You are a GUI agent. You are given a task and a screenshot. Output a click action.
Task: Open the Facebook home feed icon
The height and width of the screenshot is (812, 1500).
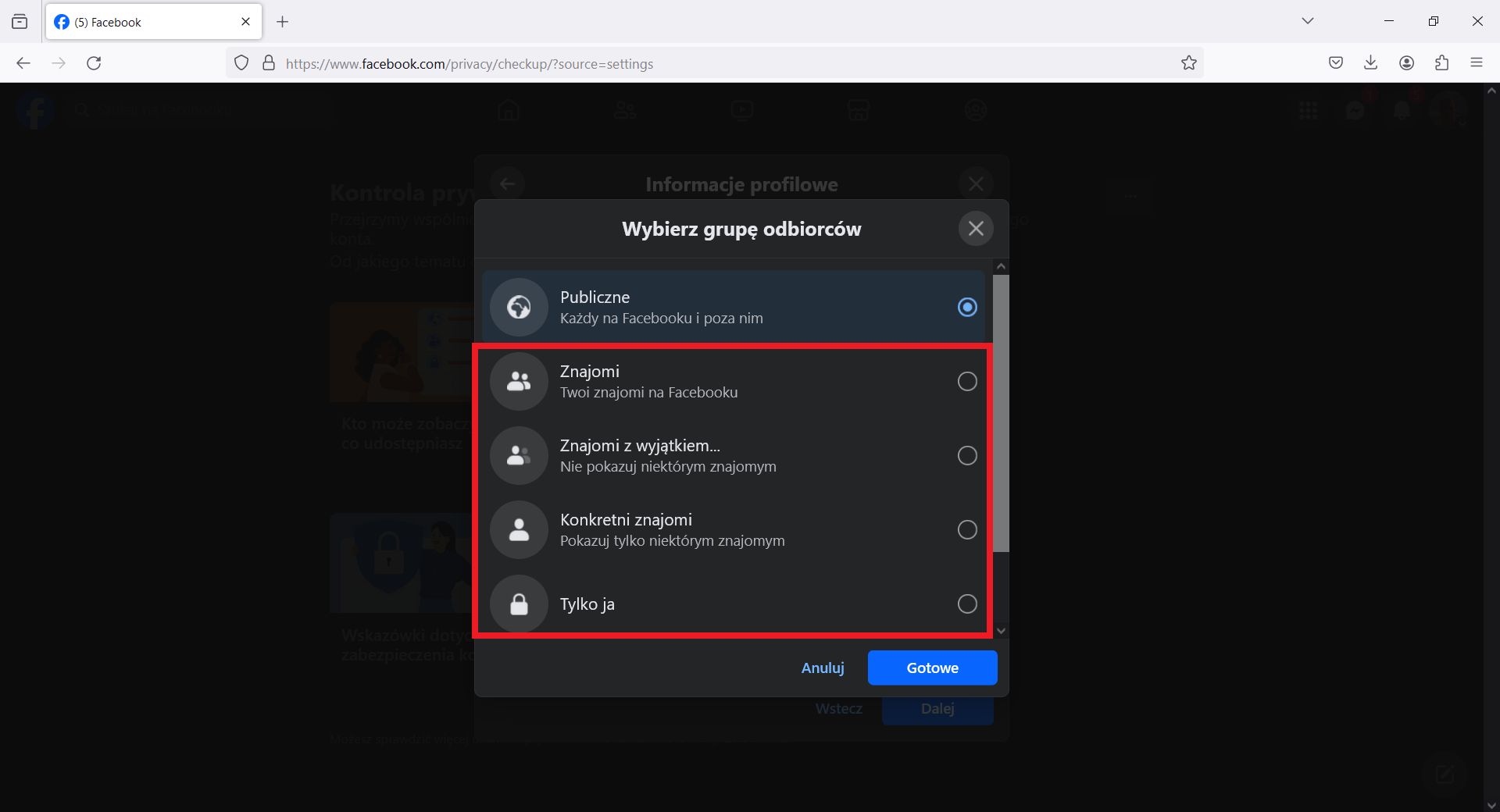tap(508, 110)
